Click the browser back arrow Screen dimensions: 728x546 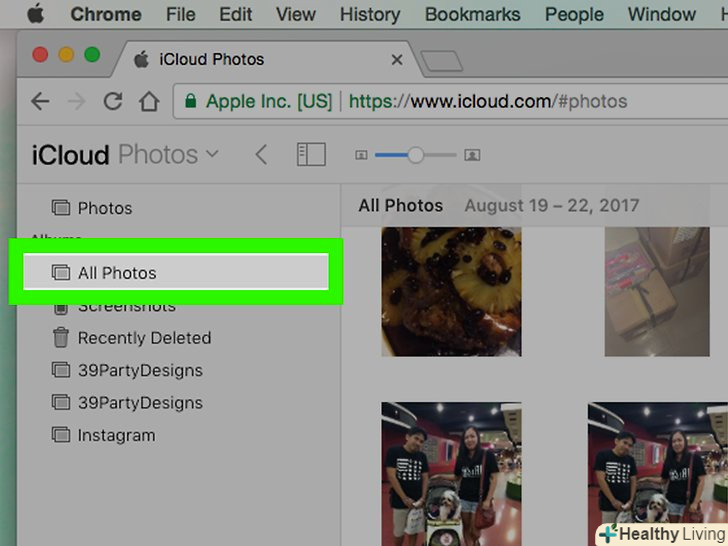[x=40, y=101]
